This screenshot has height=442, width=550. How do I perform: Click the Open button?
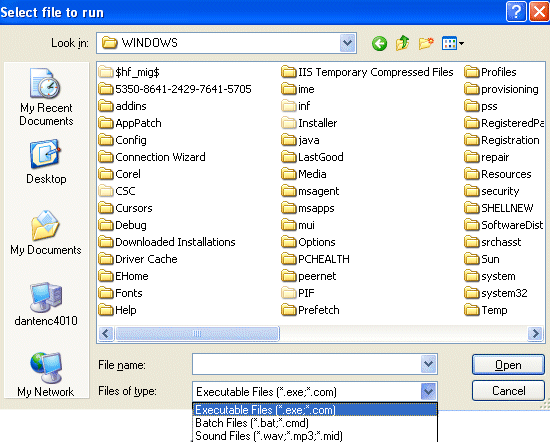508,365
